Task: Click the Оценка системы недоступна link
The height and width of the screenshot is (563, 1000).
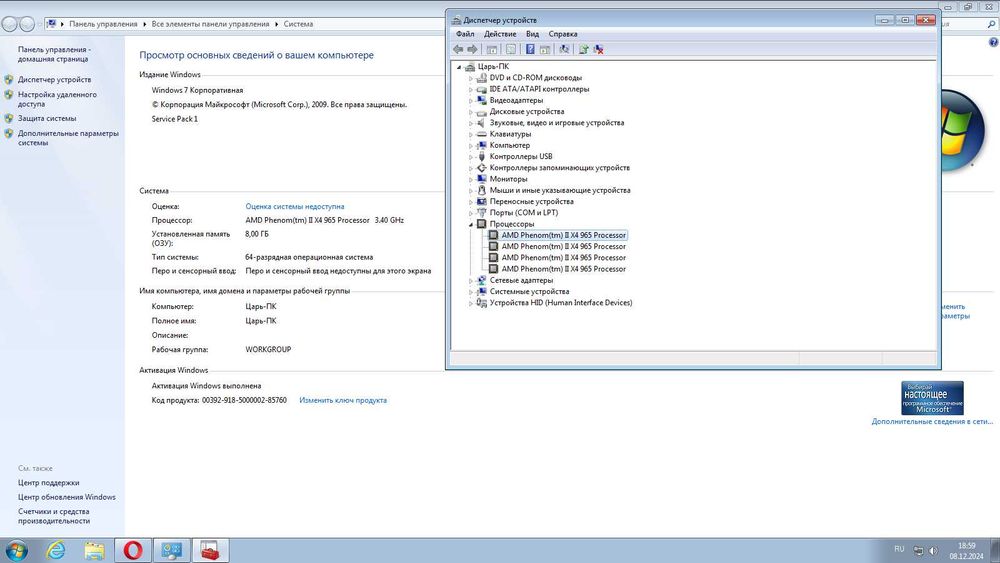Action: point(295,207)
